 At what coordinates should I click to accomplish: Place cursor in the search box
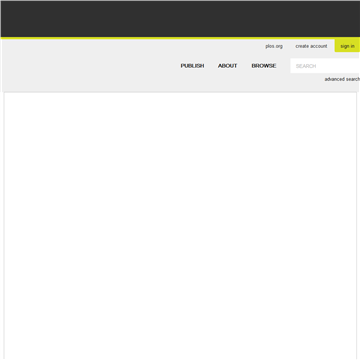tap(325, 66)
